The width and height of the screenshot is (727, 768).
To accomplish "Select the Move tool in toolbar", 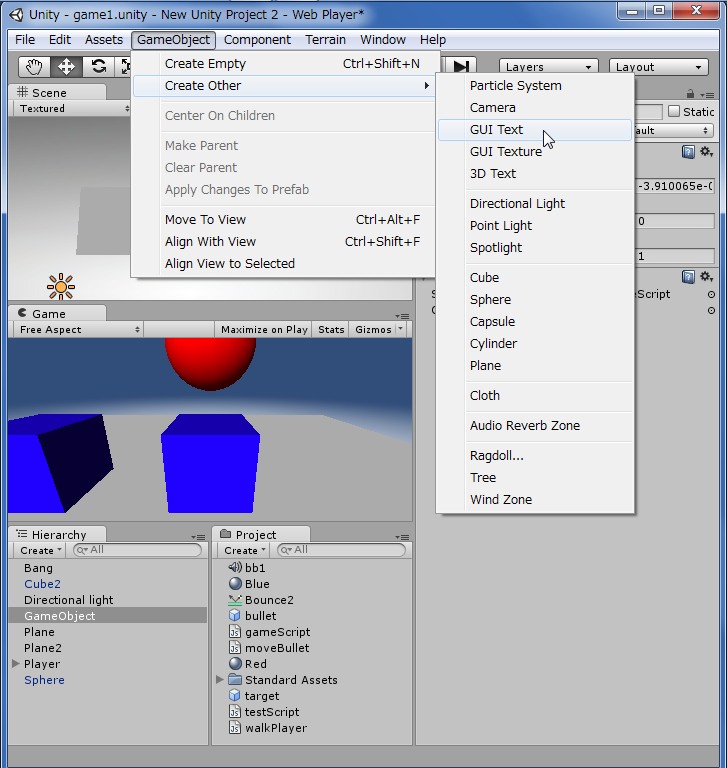I will [x=66, y=66].
